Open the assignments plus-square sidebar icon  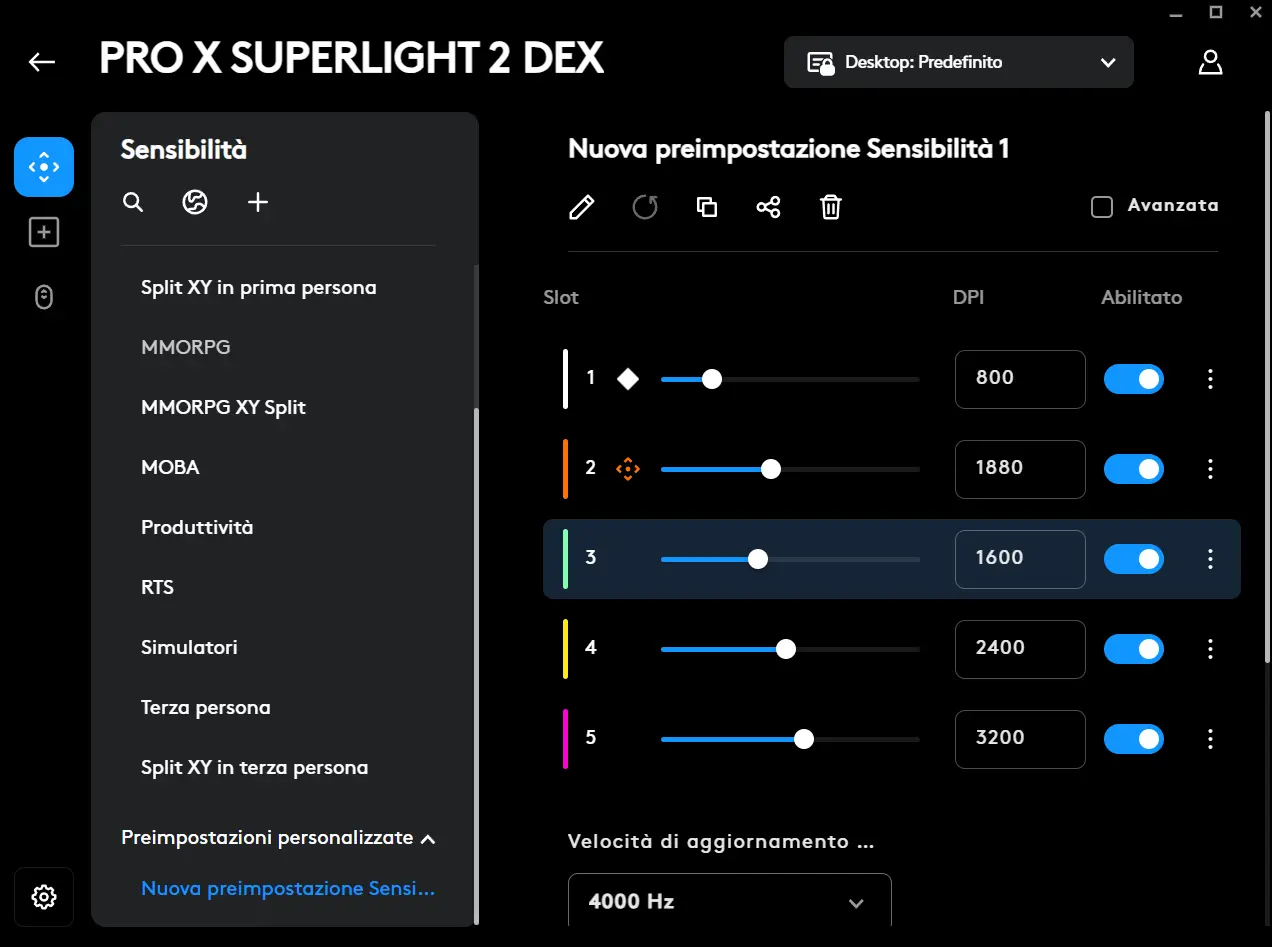[44, 233]
